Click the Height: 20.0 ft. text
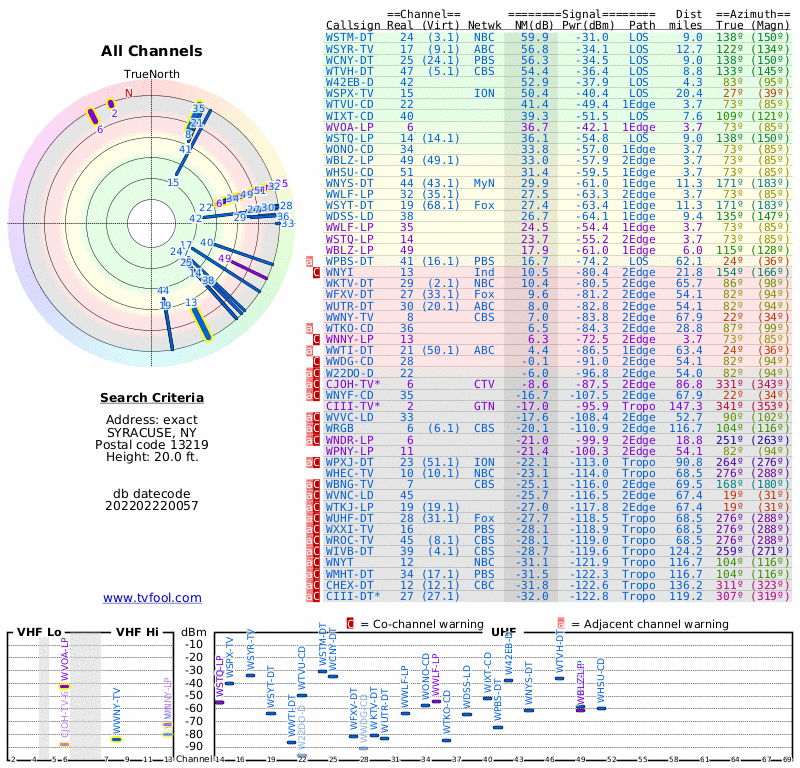Image resolution: width=800 pixels, height=768 pixels. [152, 457]
